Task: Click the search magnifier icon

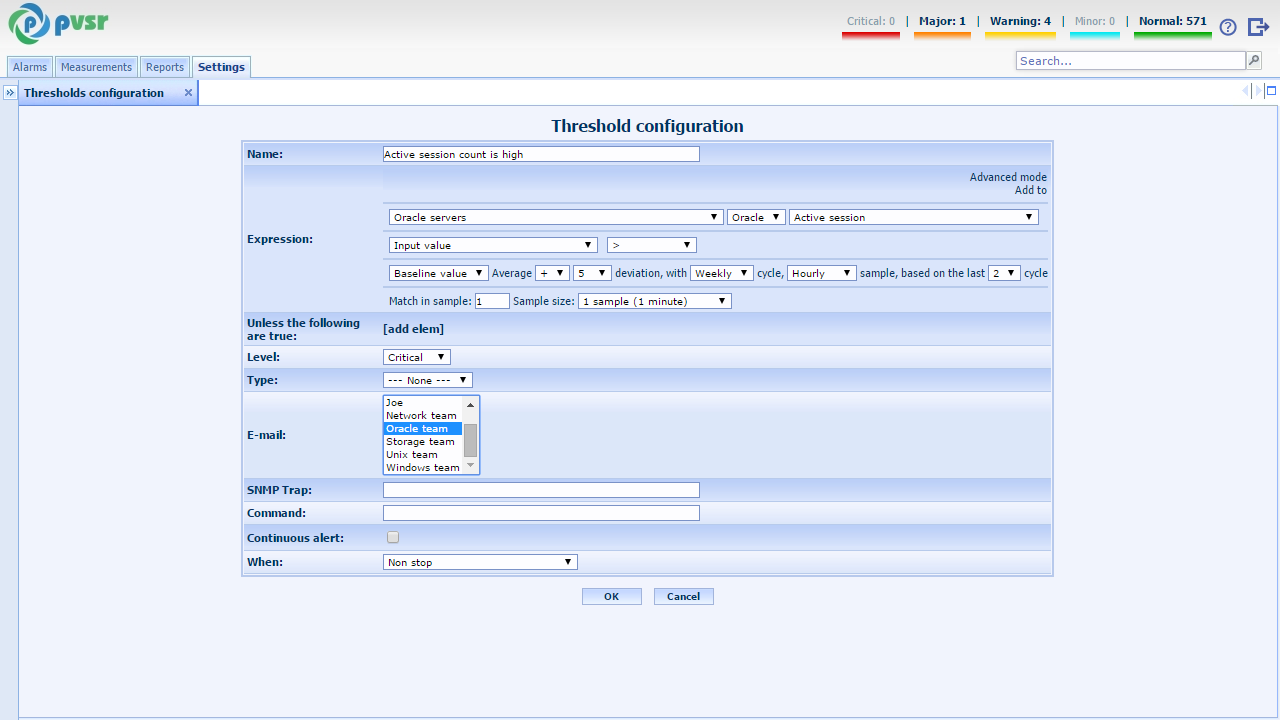Action: pos(1253,61)
